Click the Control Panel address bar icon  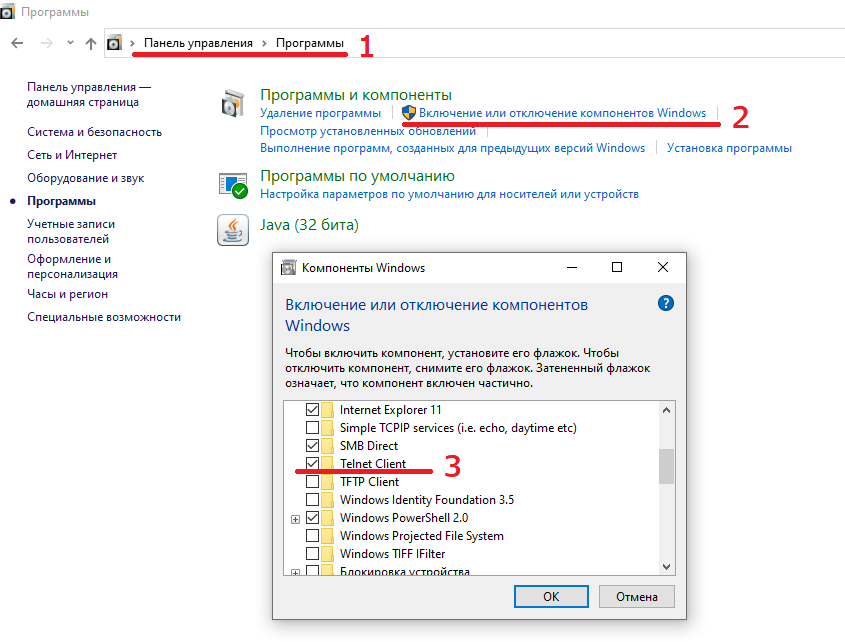point(115,43)
